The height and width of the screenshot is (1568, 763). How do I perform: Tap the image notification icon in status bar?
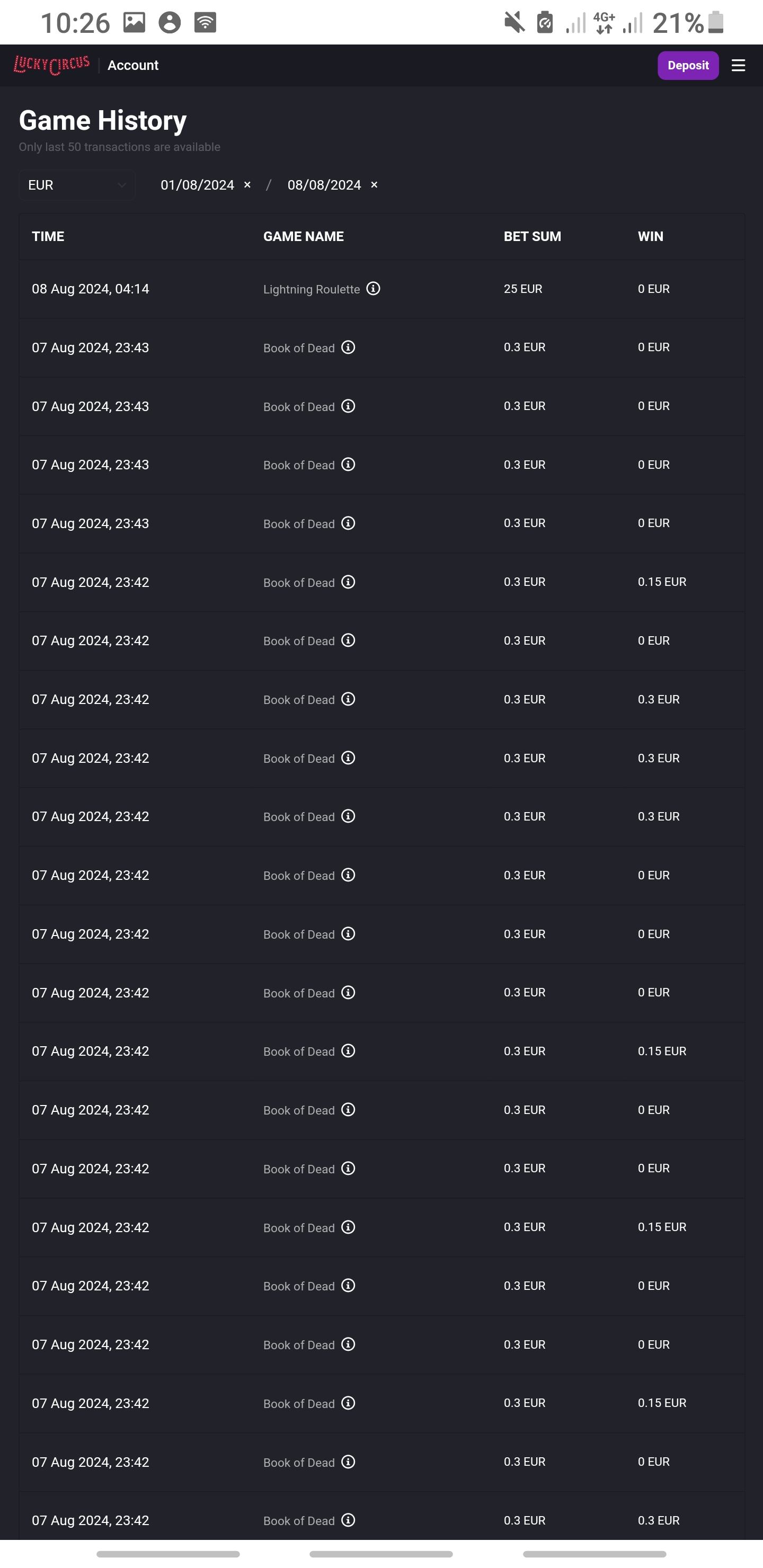coord(134,23)
